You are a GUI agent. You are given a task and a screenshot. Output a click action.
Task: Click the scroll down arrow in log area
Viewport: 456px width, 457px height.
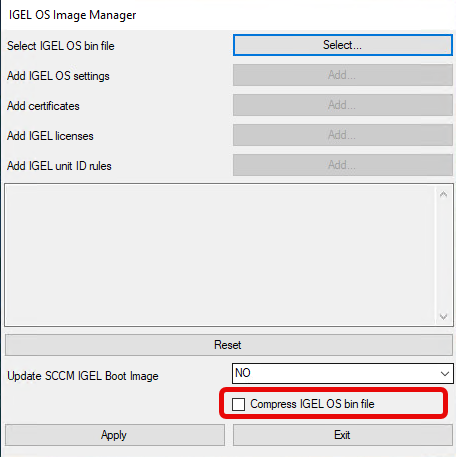(x=443, y=316)
